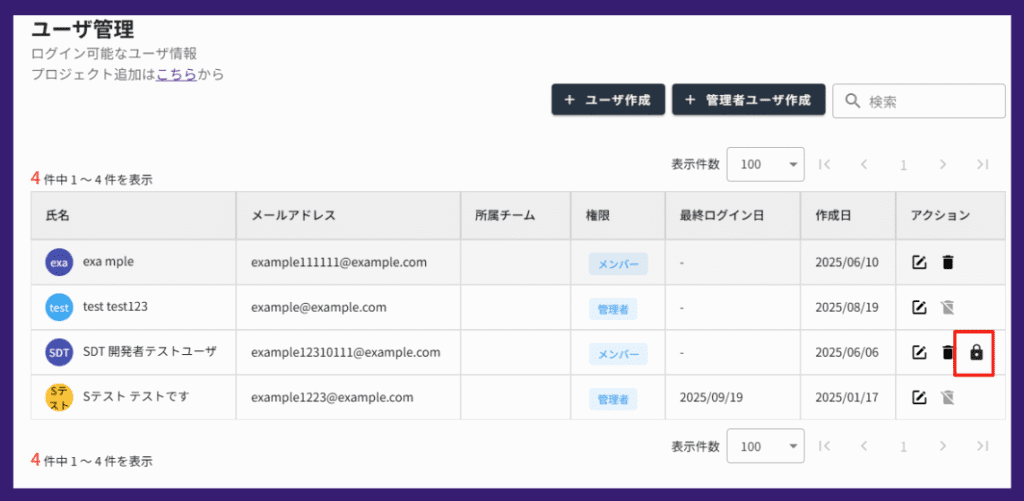Click the ユーザ作成 button
The height and width of the screenshot is (501, 1024).
(608, 100)
